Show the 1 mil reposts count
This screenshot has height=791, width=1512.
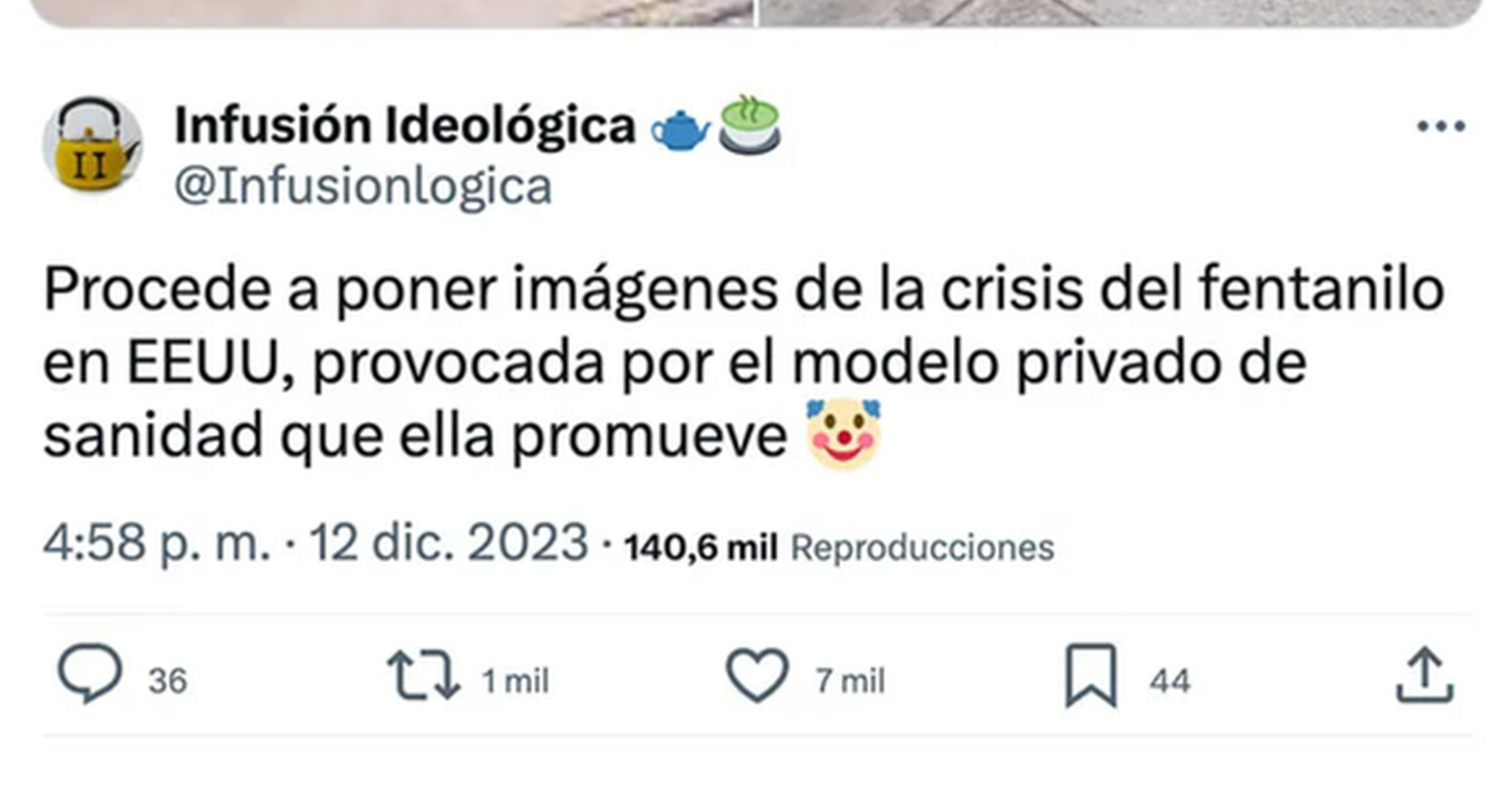coord(515,681)
